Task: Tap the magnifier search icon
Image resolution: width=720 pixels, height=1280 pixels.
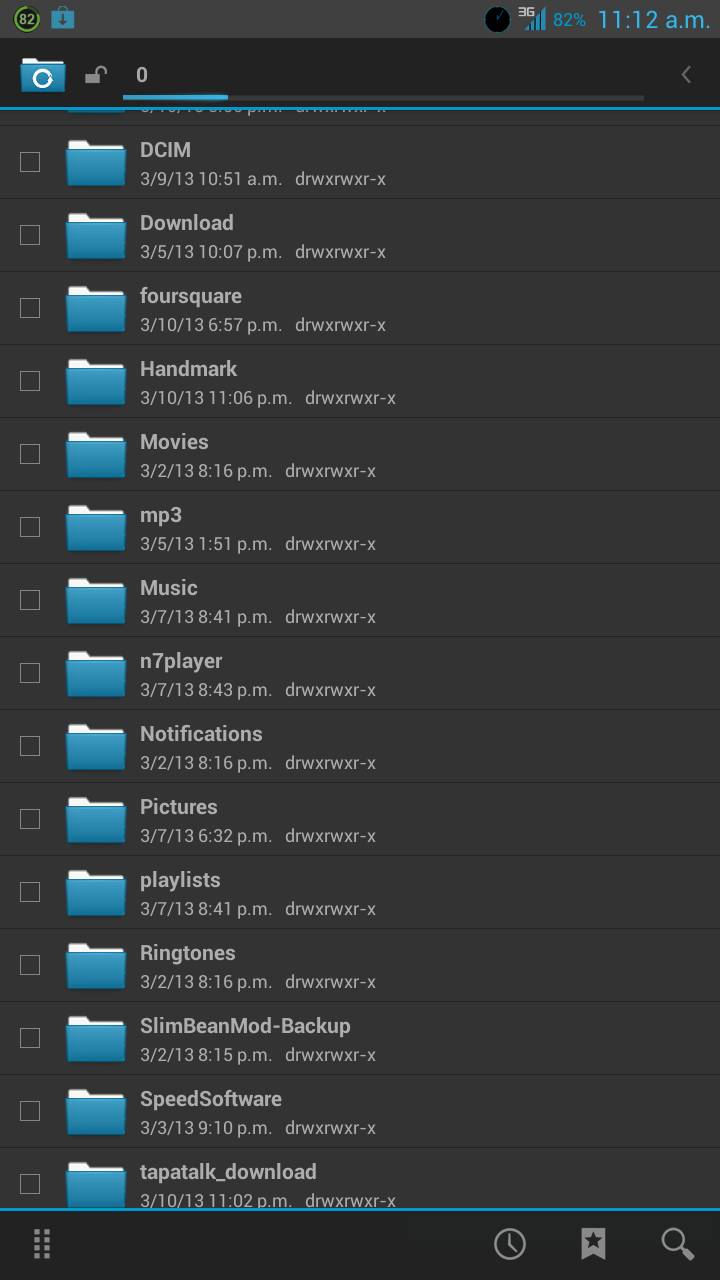Action: coord(678,1244)
